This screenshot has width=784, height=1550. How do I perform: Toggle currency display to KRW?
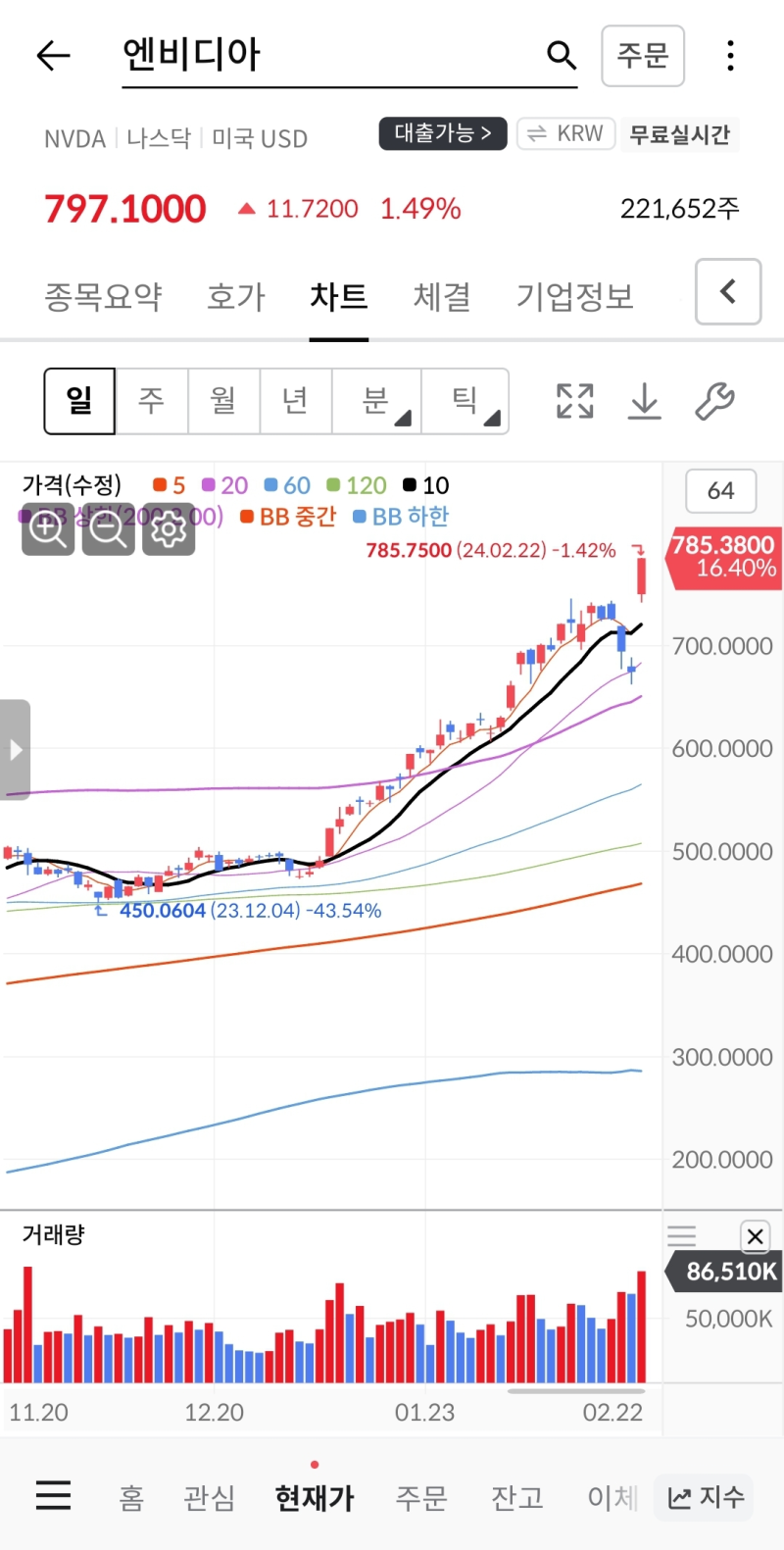(565, 133)
